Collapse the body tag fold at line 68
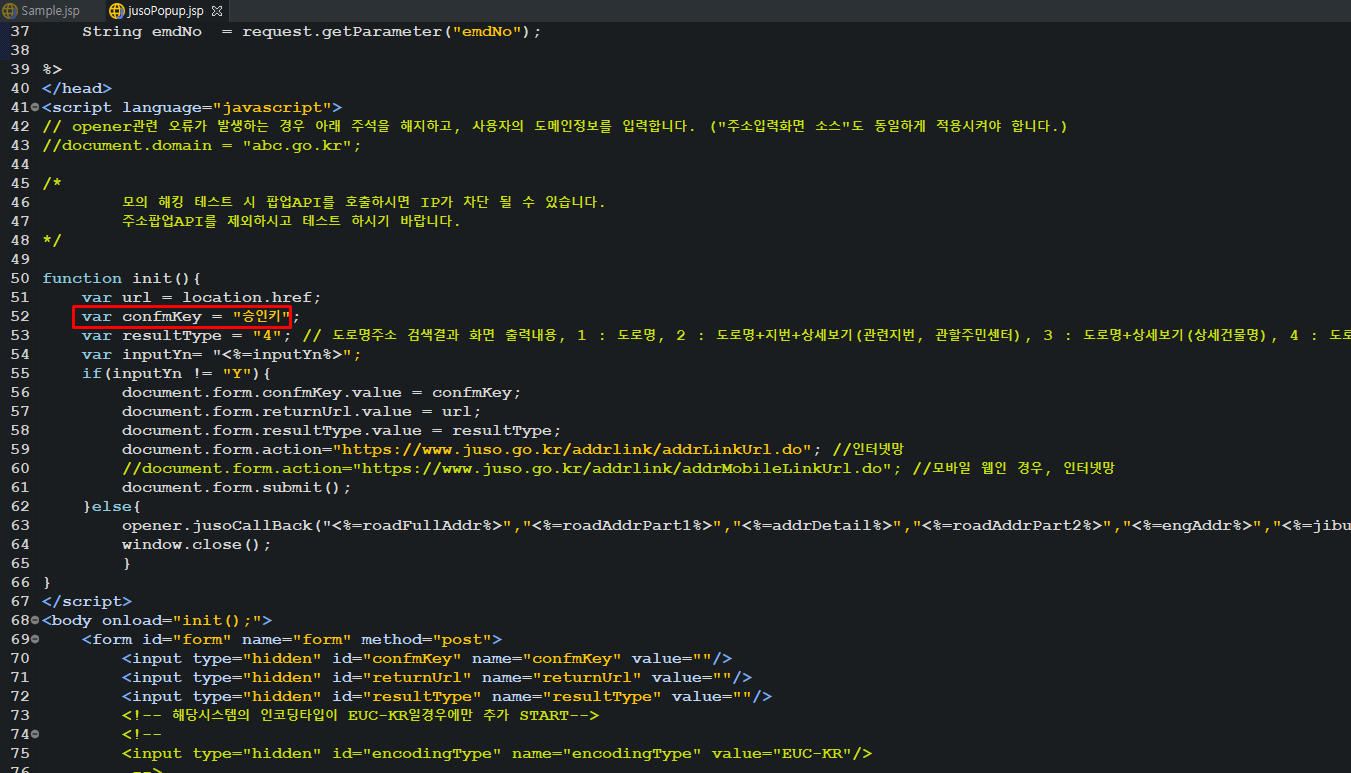The height and width of the screenshot is (773, 1351). point(35,620)
